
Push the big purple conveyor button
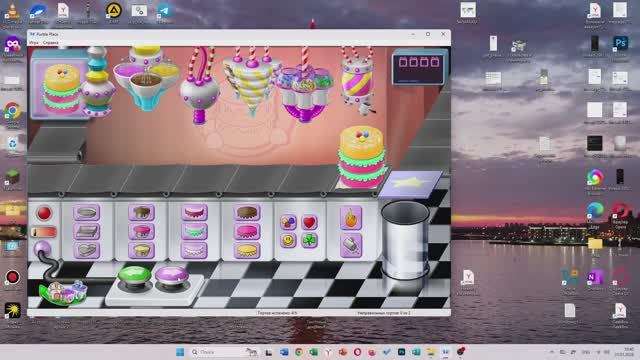[171, 276]
